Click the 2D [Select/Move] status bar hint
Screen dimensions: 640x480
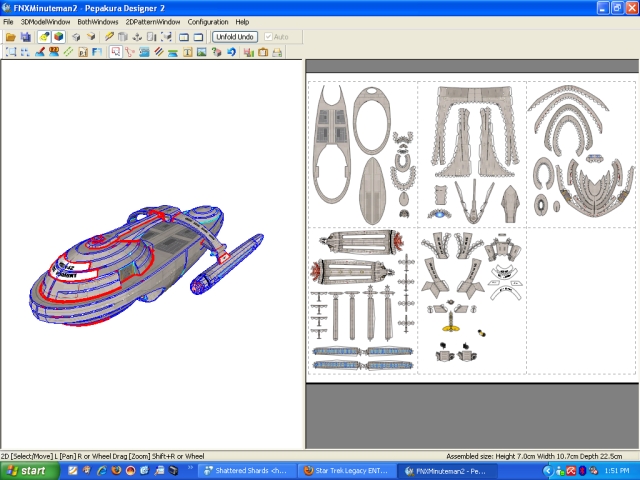(102, 456)
